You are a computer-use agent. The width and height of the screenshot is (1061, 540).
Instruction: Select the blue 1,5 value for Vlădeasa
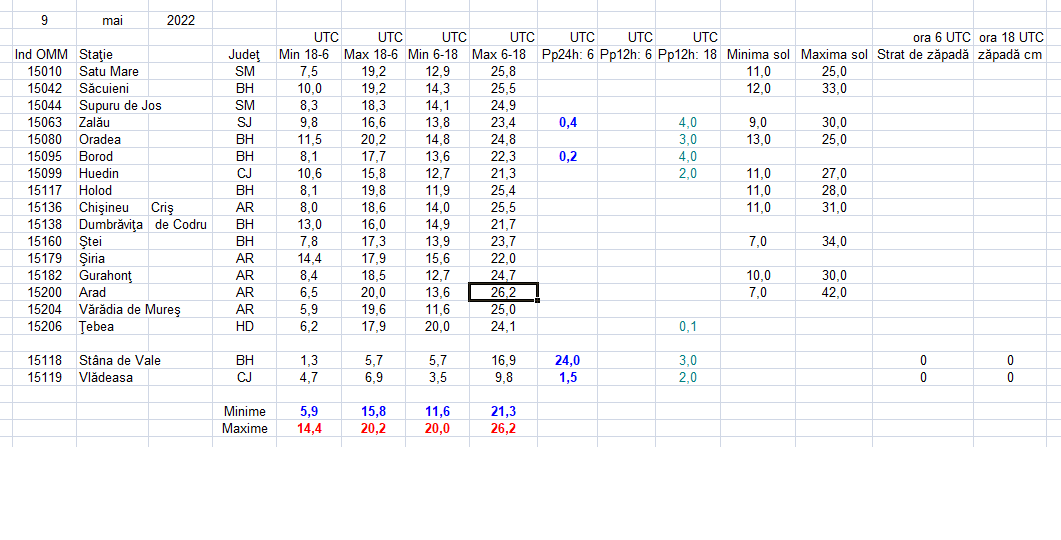click(x=568, y=377)
